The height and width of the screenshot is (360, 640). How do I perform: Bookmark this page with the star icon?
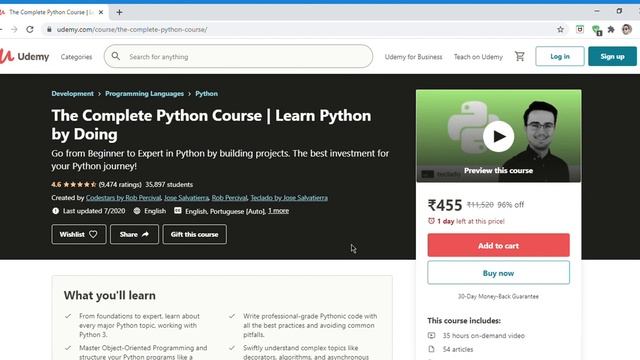(560, 29)
